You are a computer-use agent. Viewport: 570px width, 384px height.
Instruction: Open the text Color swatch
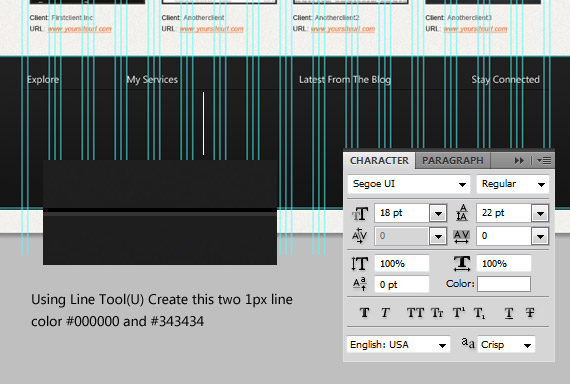click(x=504, y=284)
